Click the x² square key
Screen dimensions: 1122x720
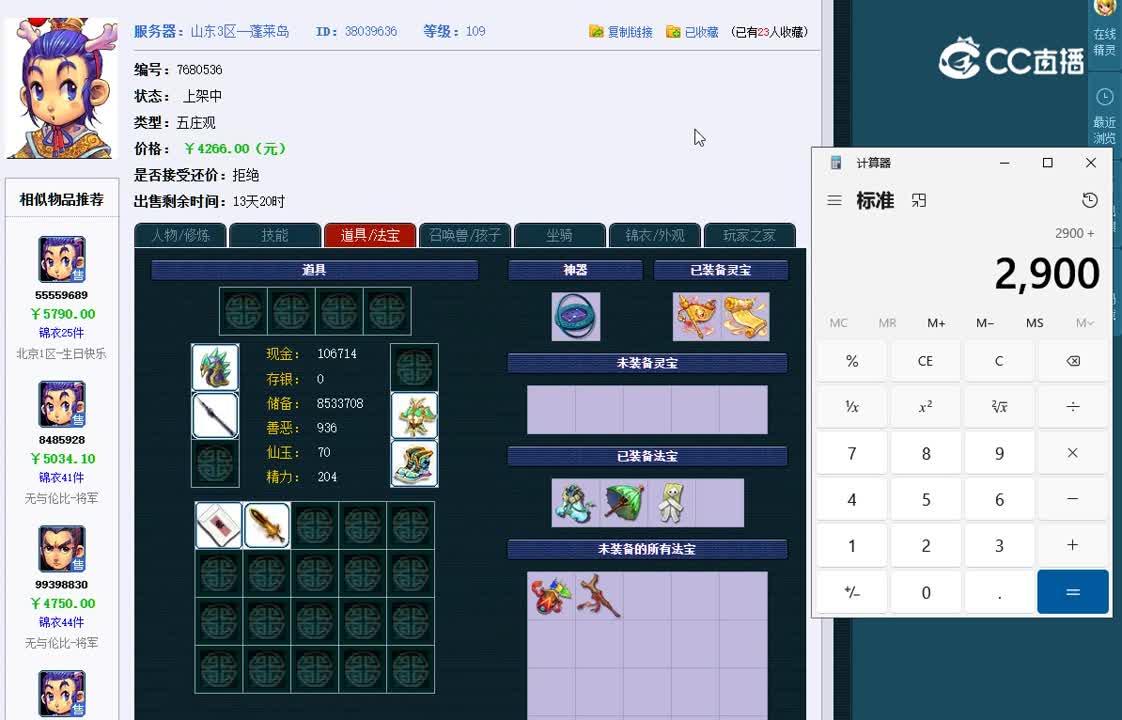[925, 407]
